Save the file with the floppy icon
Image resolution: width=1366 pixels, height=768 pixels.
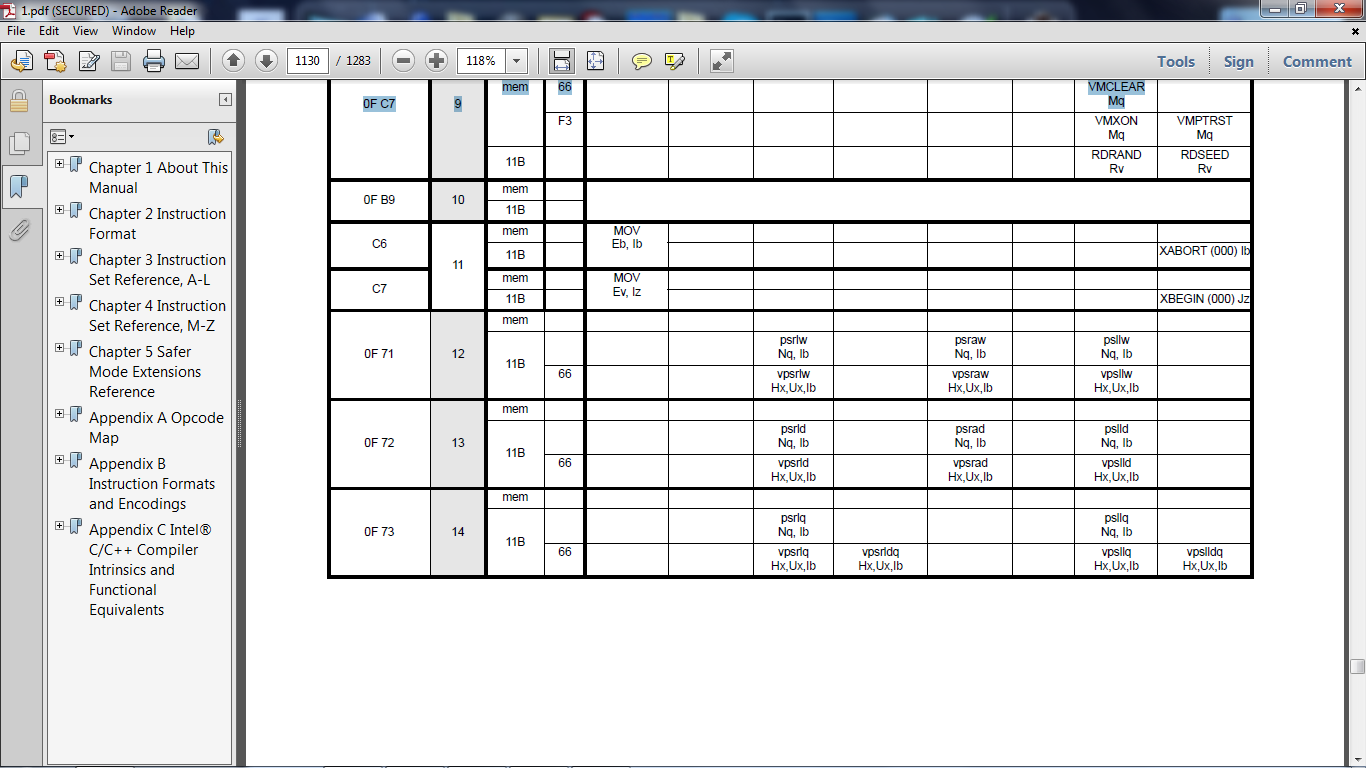121,61
